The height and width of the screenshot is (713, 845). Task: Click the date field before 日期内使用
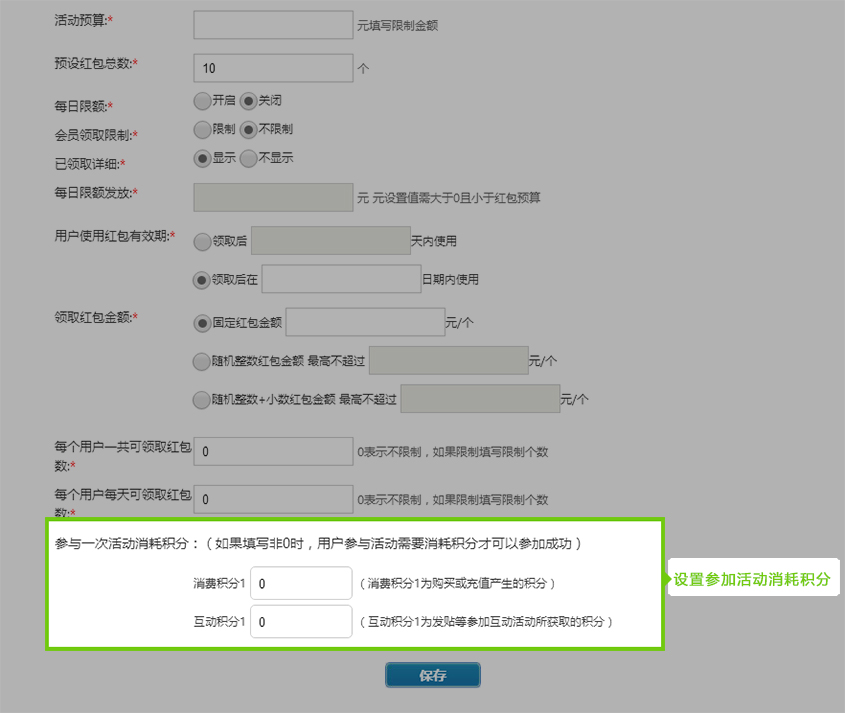(342, 279)
